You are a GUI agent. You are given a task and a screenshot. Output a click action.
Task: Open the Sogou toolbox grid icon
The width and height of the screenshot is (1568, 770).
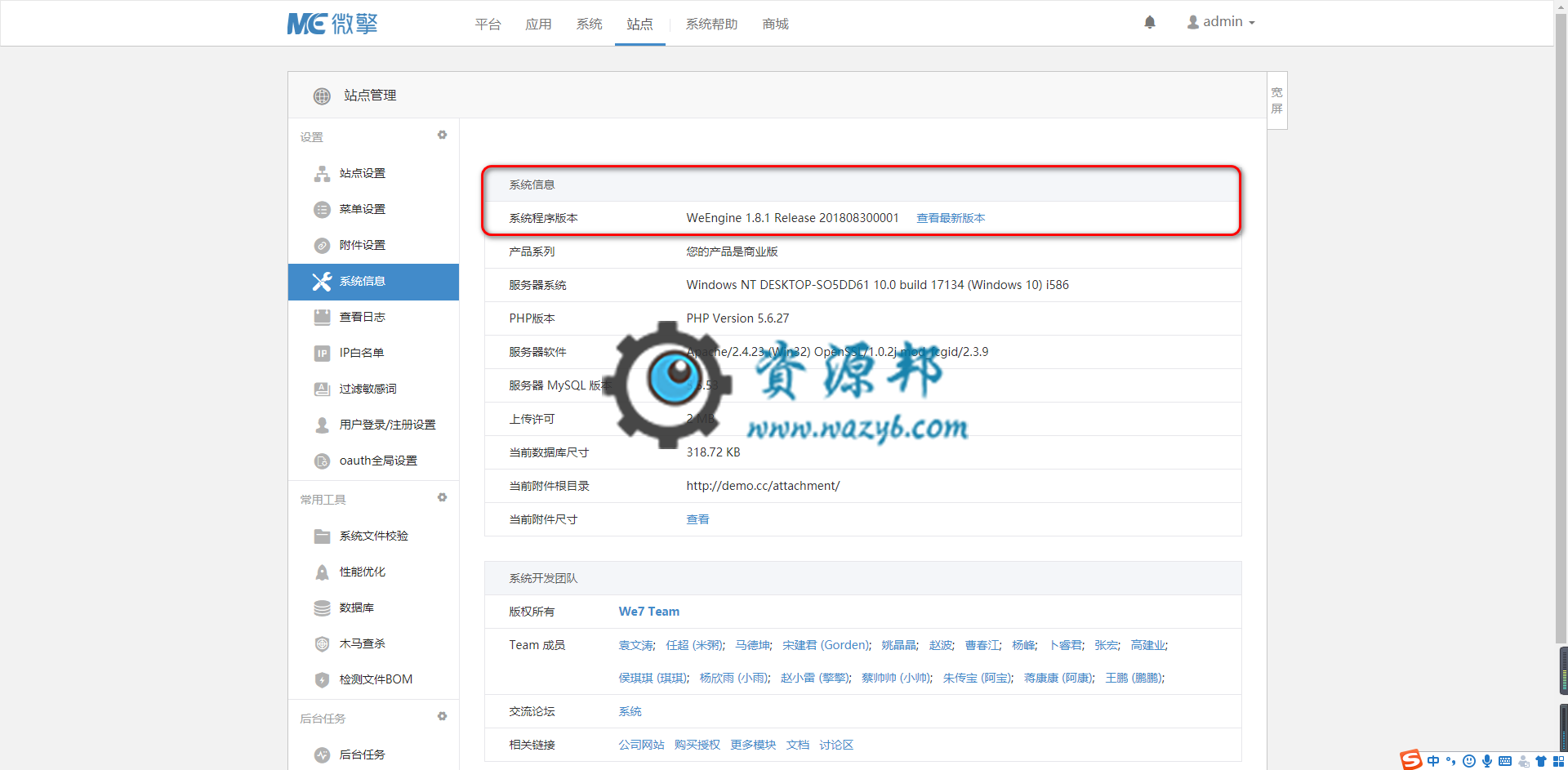click(1558, 761)
